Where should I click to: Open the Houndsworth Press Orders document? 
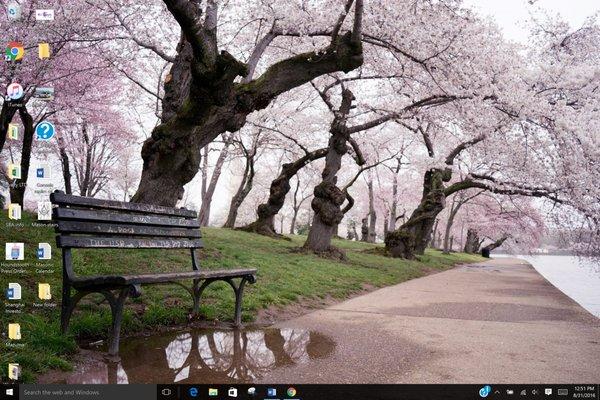[14, 252]
